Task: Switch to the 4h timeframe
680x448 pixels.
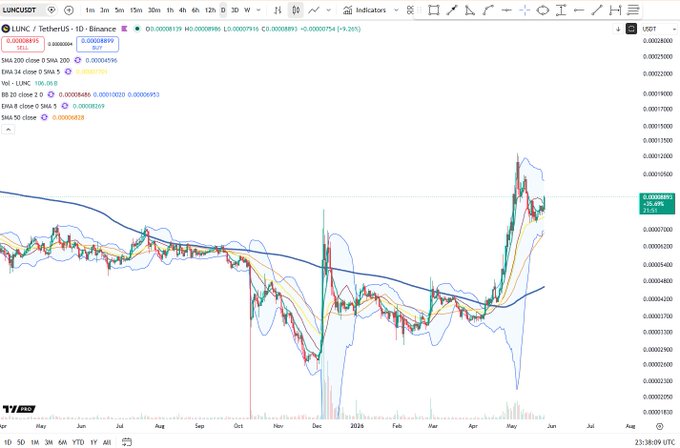Action: pos(183,10)
